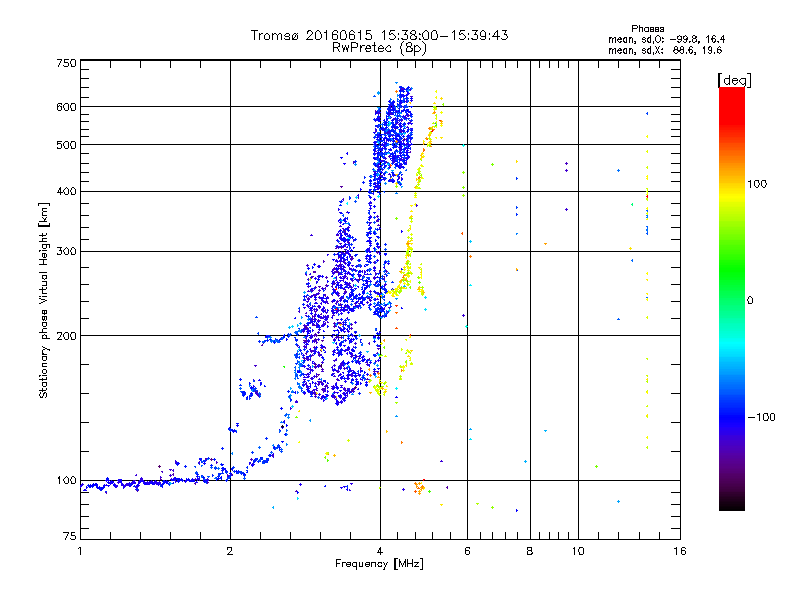Image resolution: width=800 pixels, height=600 pixels.
Task: Click the '100' label on degree colour scale
Action: (x=757, y=184)
